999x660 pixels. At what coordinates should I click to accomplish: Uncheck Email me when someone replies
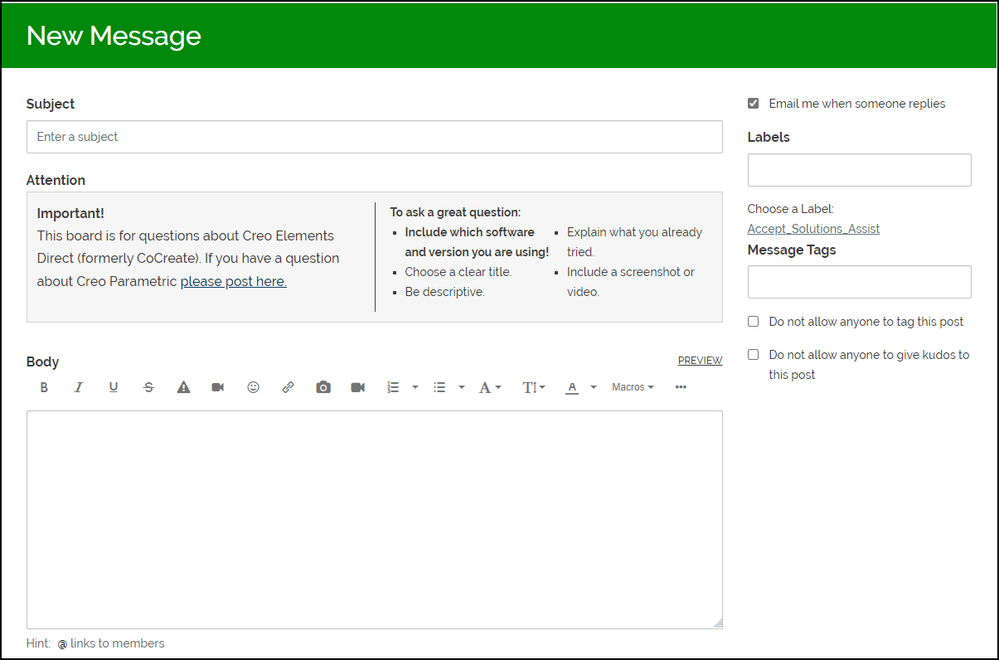coord(753,103)
